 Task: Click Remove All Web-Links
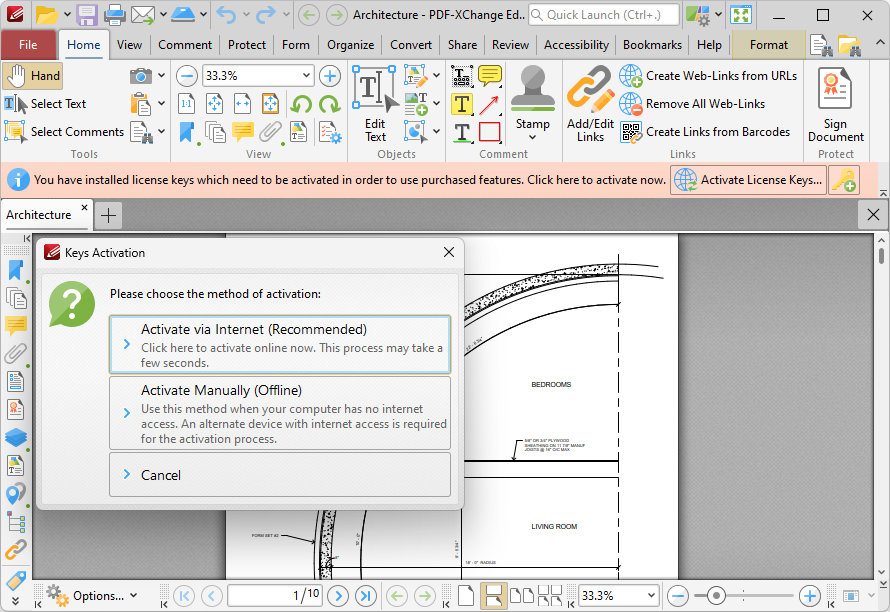[x=692, y=104]
